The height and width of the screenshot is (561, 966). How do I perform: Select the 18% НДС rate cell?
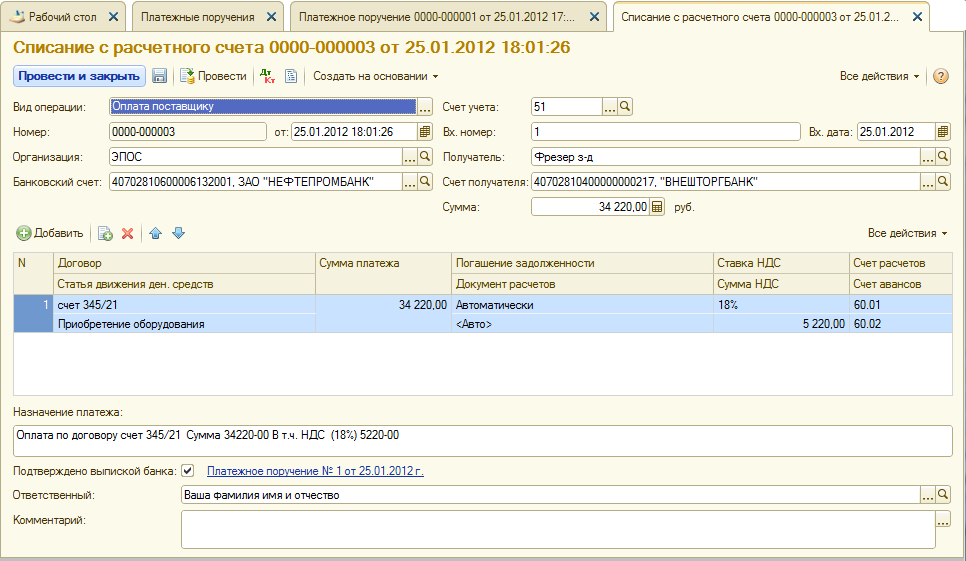781,305
